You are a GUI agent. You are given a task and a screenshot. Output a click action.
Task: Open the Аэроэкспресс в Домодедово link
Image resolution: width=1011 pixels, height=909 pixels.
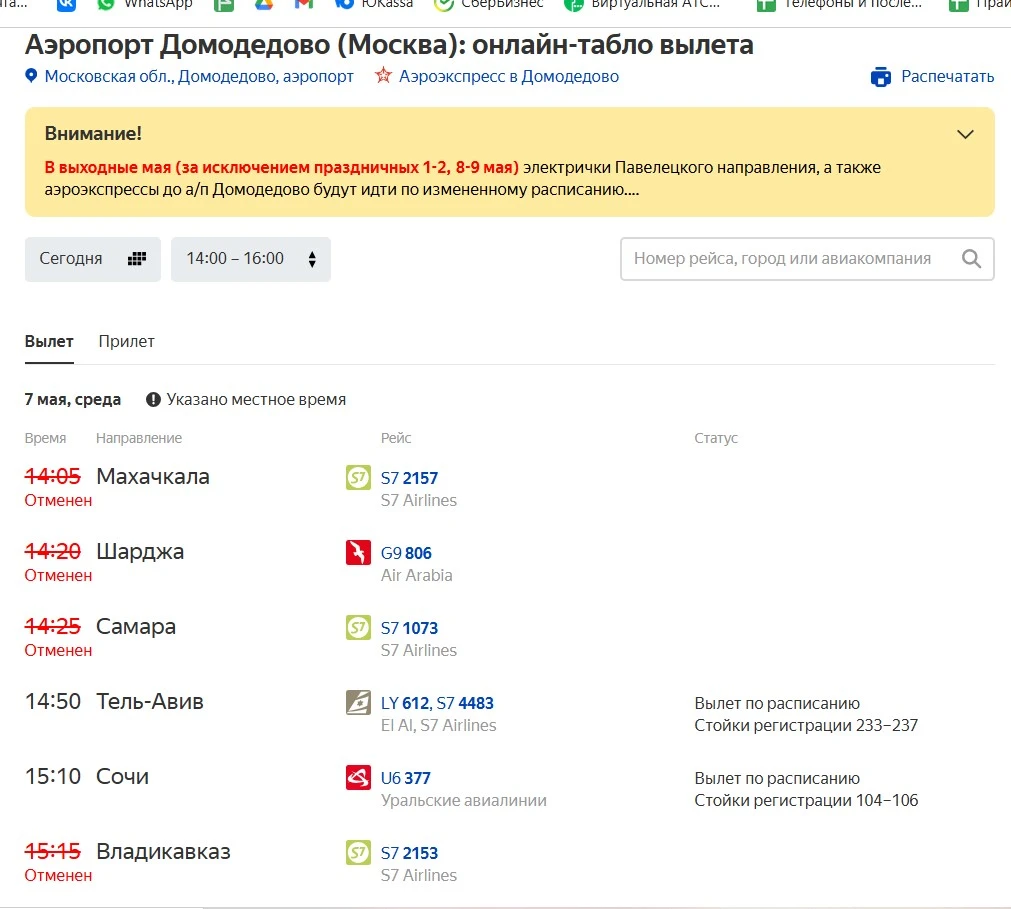click(508, 76)
